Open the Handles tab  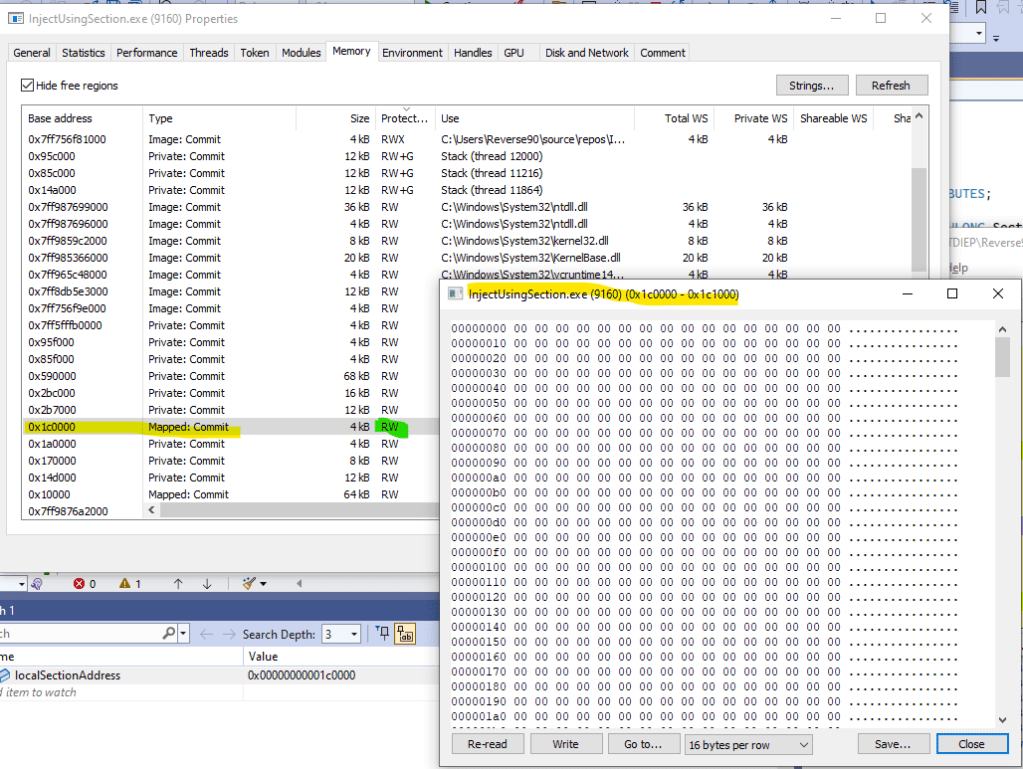pos(472,53)
